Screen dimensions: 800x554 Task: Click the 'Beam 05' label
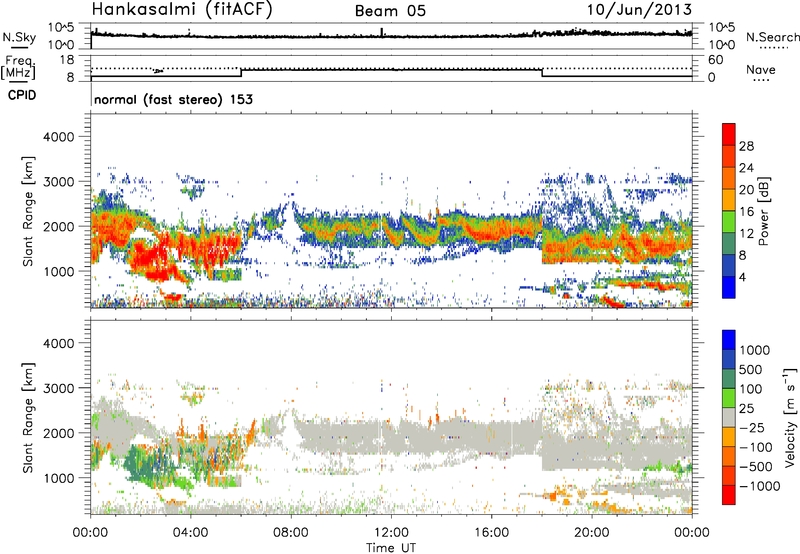coord(390,11)
